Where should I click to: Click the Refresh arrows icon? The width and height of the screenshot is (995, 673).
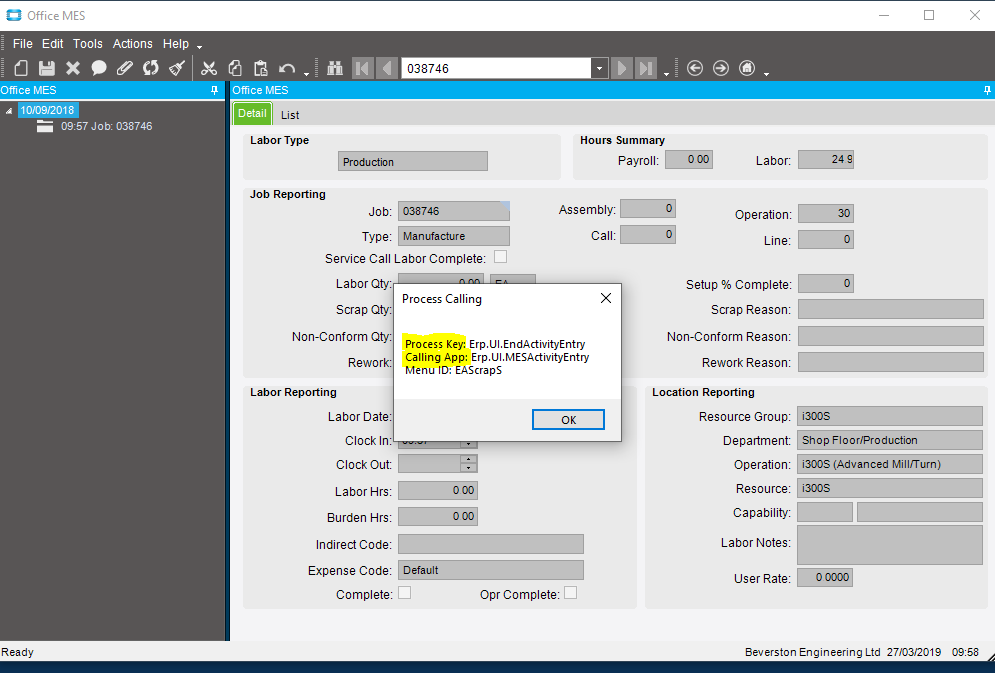[x=151, y=68]
